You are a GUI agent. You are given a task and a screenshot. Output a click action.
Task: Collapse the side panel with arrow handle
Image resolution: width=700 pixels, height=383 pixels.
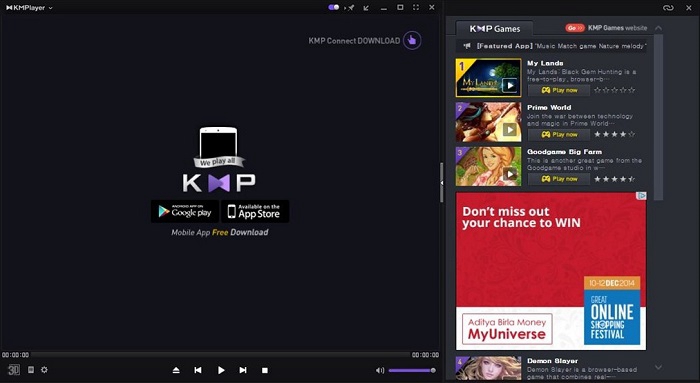point(442,183)
